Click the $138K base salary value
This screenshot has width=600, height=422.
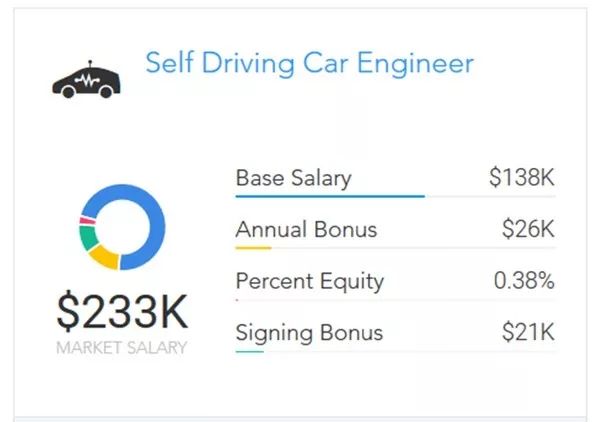click(x=521, y=179)
